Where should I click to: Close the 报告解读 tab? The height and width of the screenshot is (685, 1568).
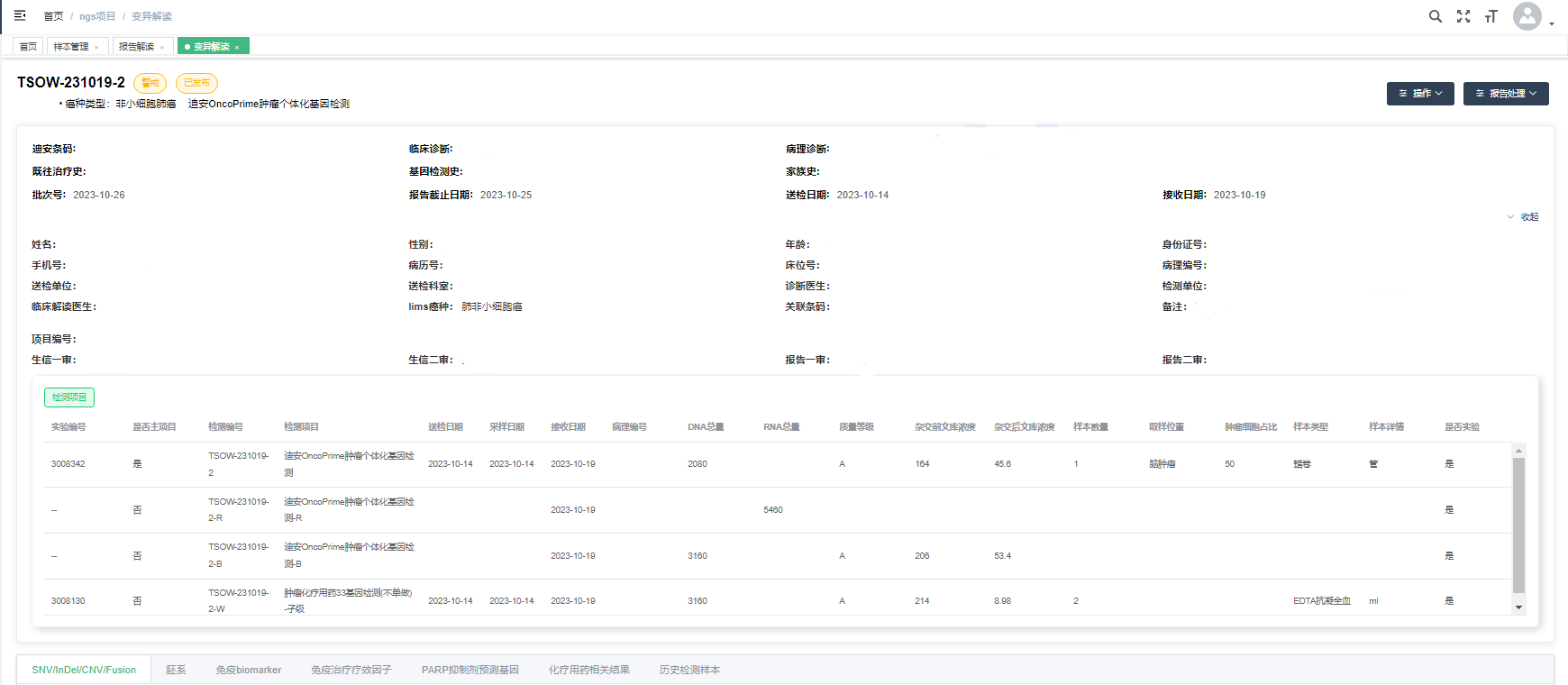tap(162, 47)
